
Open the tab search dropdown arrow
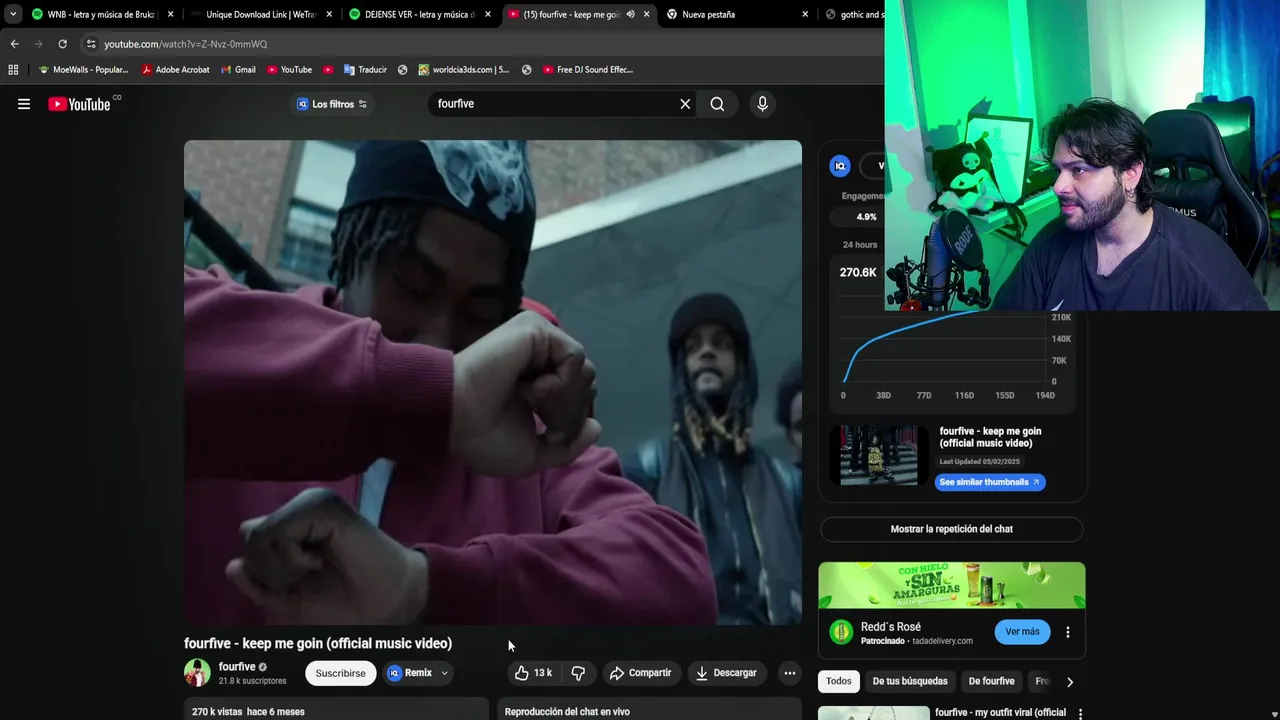coord(12,14)
